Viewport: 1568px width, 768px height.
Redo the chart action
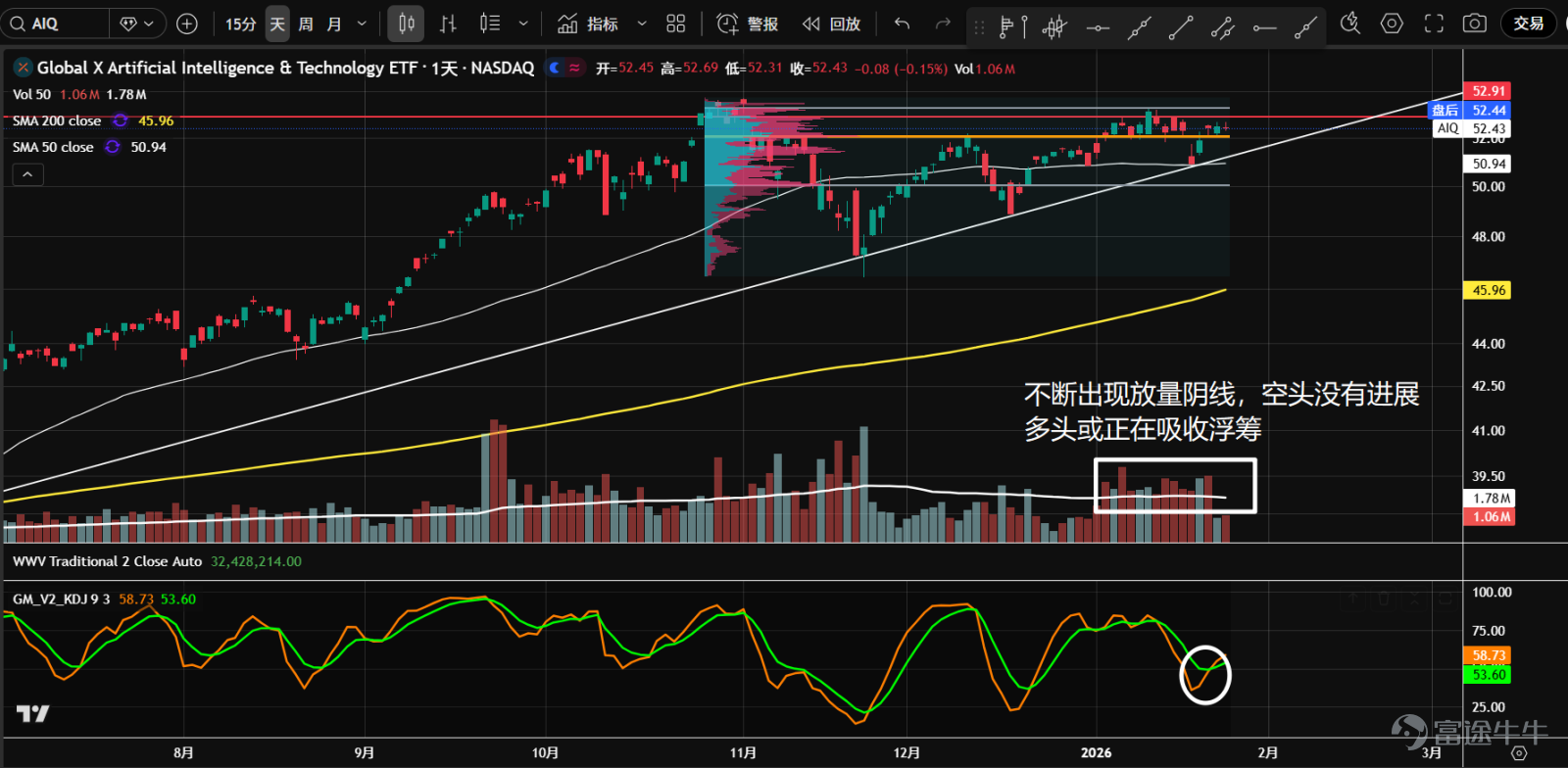pos(943,24)
